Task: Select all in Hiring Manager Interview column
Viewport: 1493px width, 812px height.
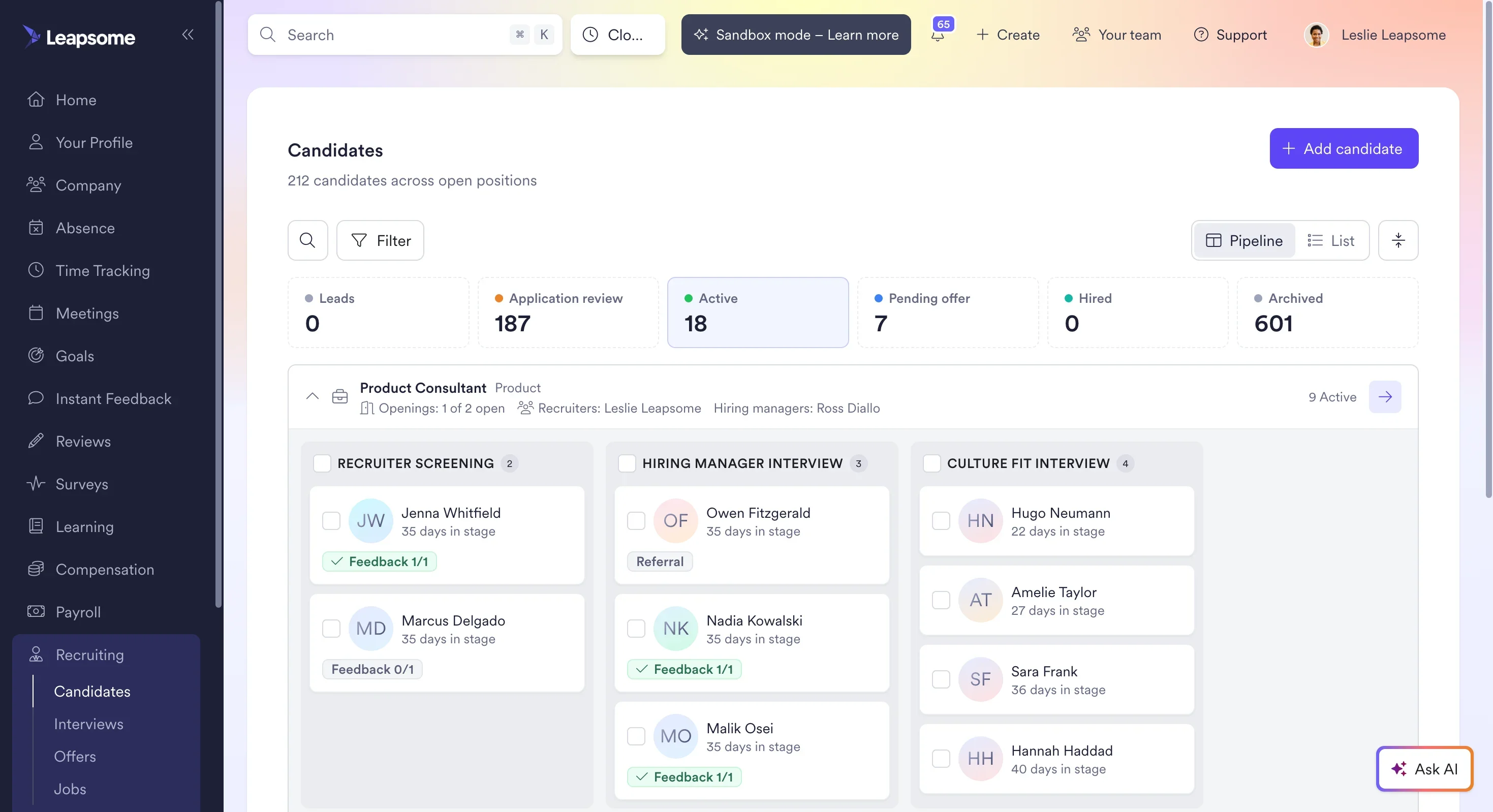Action: pyautogui.click(x=627, y=463)
